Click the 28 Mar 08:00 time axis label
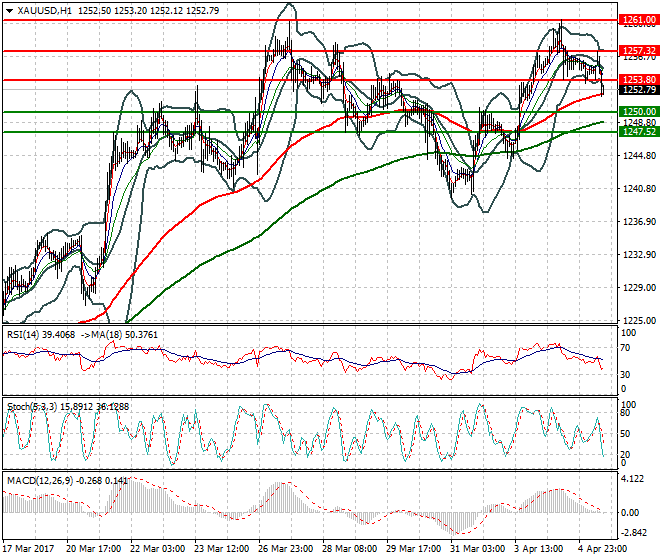The width and height of the screenshot is (660, 560). (x=349, y=549)
